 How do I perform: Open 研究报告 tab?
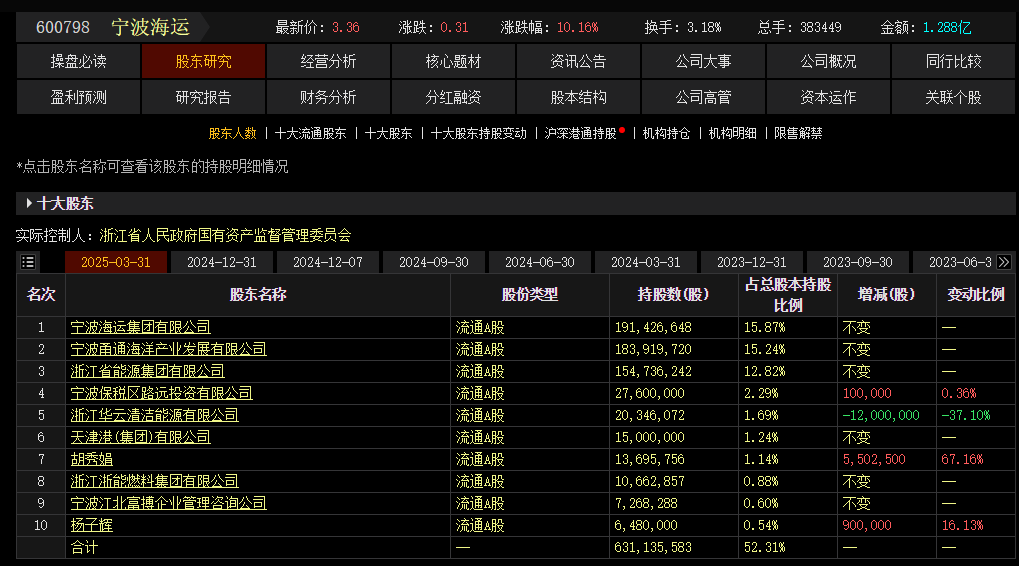tap(203, 97)
